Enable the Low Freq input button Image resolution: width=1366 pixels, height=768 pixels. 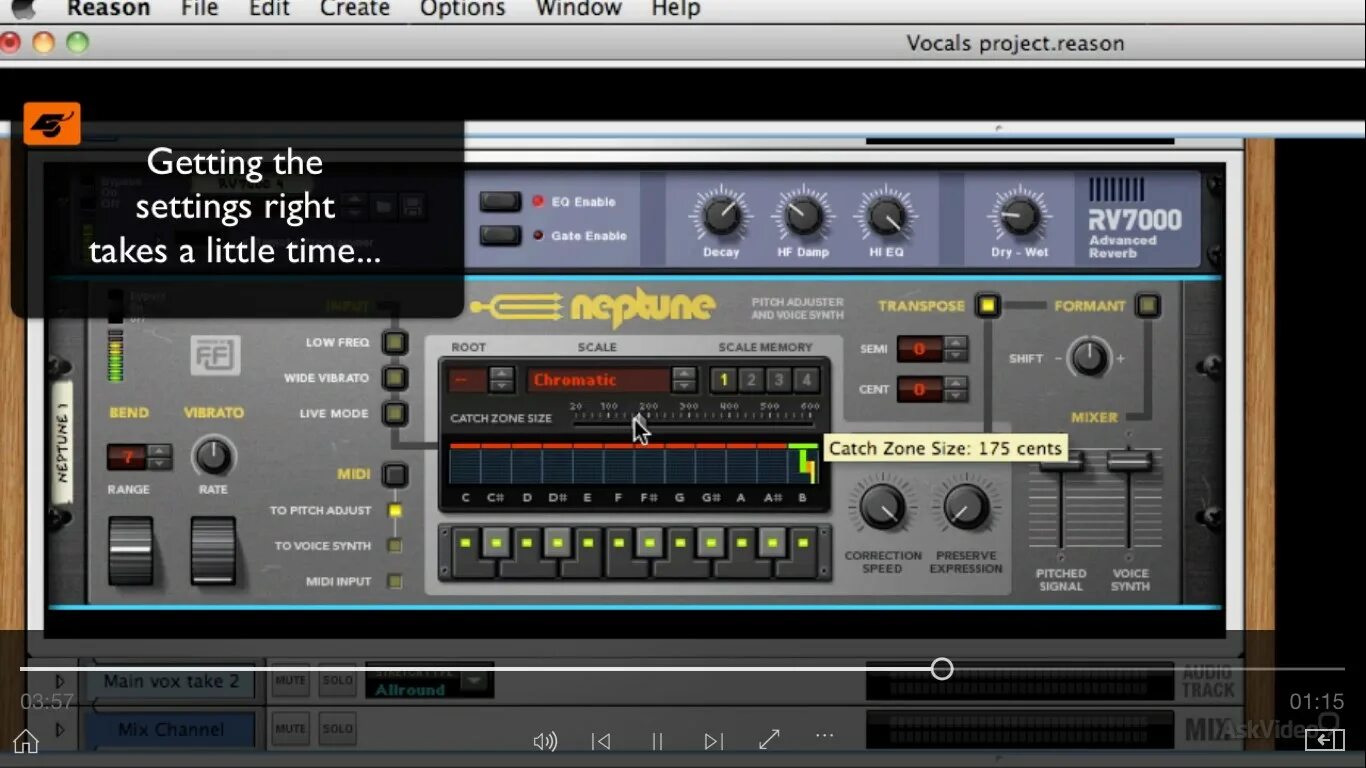(395, 342)
